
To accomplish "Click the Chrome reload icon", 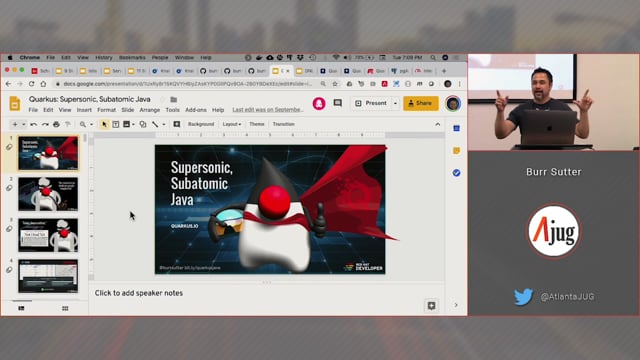I will point(31,84).
